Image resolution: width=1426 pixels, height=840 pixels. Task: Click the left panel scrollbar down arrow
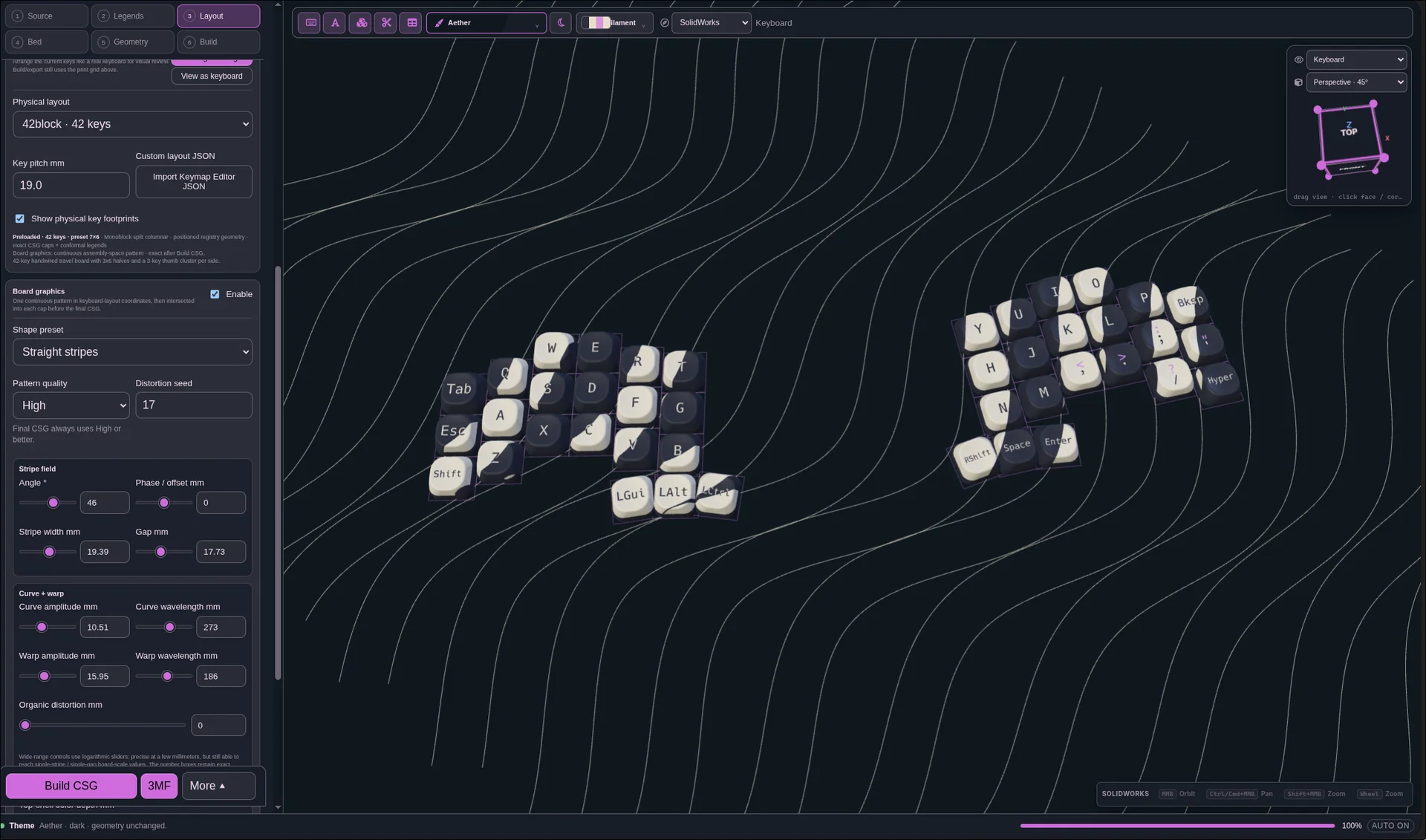click(x=278, y=808)
